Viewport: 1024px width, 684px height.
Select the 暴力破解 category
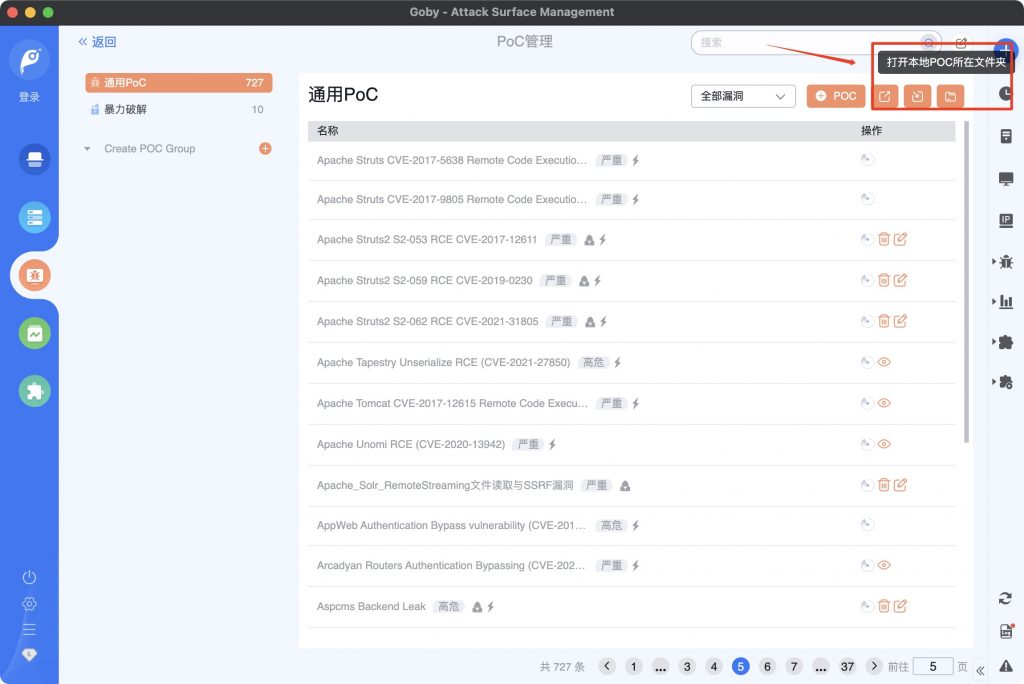click(179, 109)
